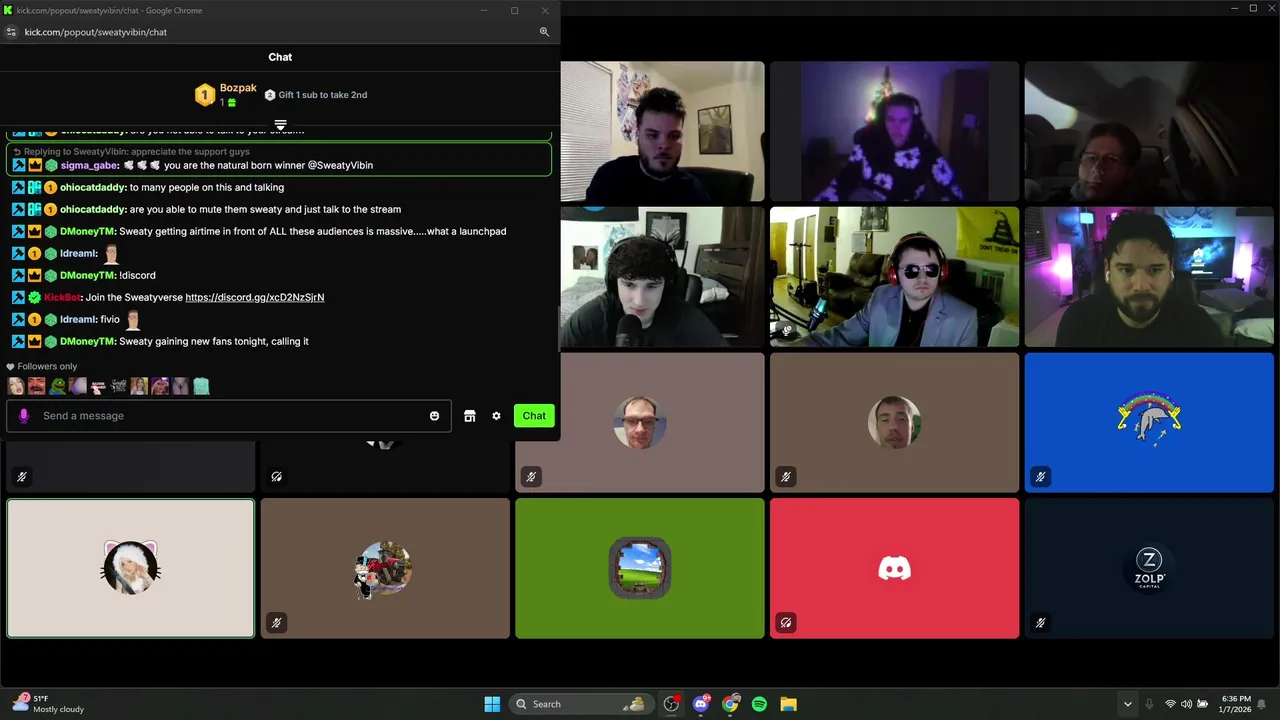This screenshot has width=1280, height=720.
Task: Click the Bozpak top gifter name
Action: click(238, 88)
